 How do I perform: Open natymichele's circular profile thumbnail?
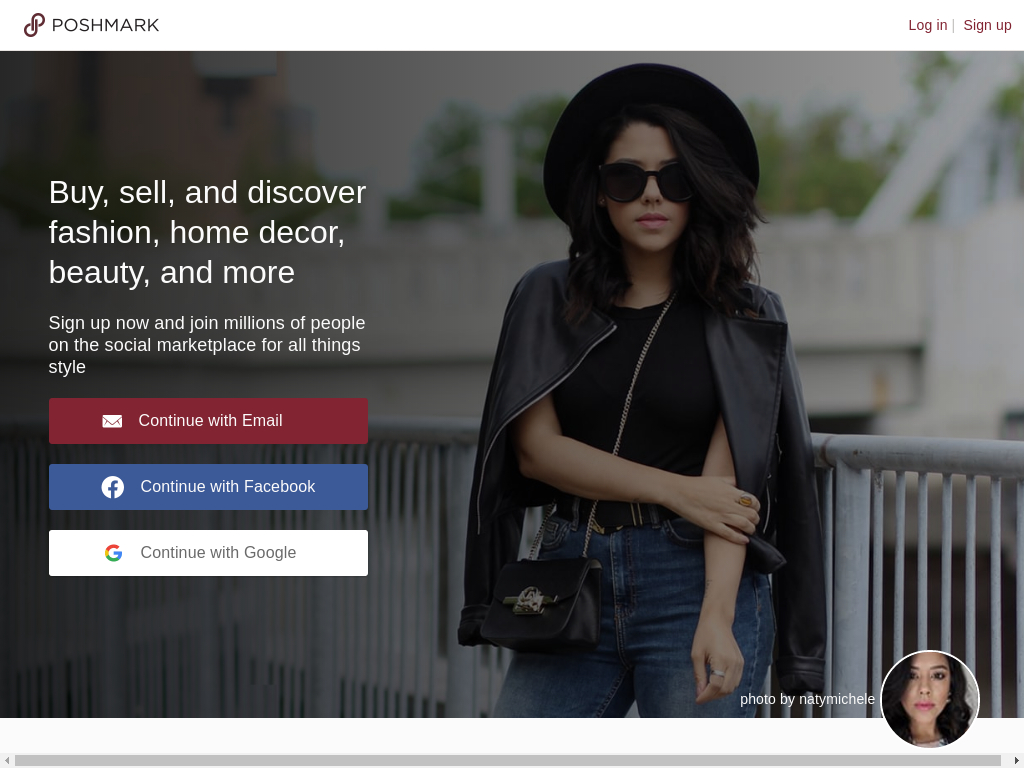click(929, 698)
